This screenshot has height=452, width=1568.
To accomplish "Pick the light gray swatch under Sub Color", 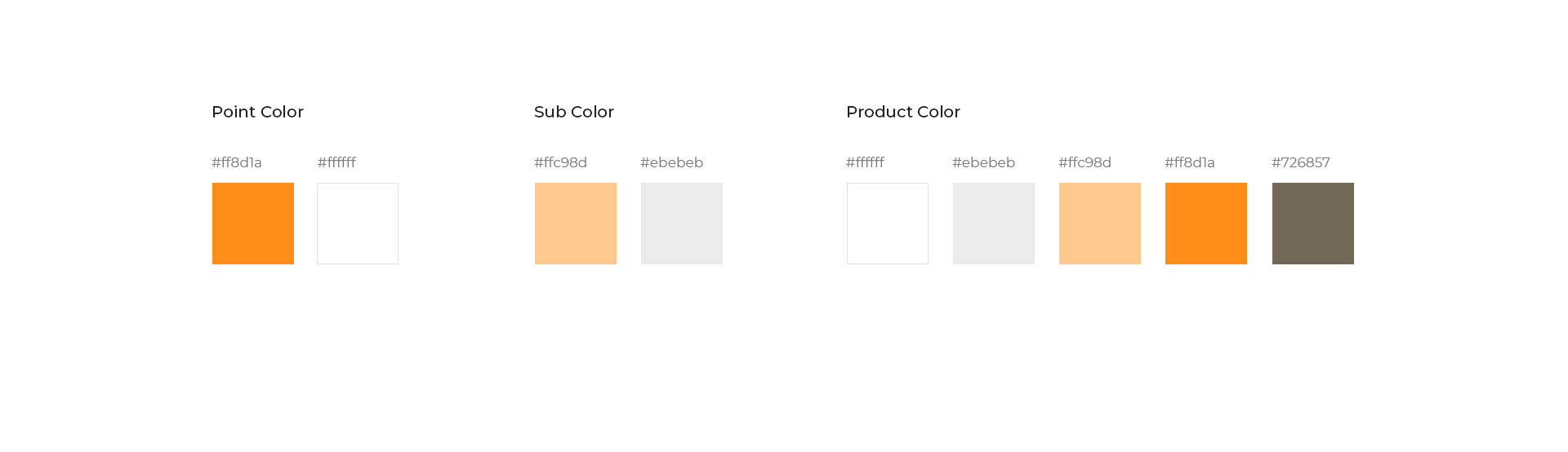I will [682, 224].
